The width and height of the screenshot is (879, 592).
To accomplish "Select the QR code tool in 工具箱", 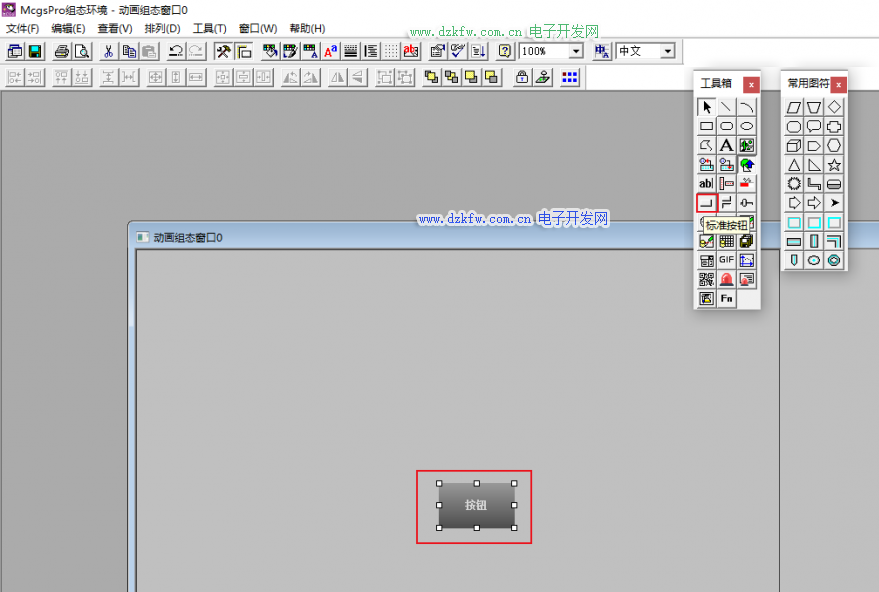I will [x=706, y=279].
